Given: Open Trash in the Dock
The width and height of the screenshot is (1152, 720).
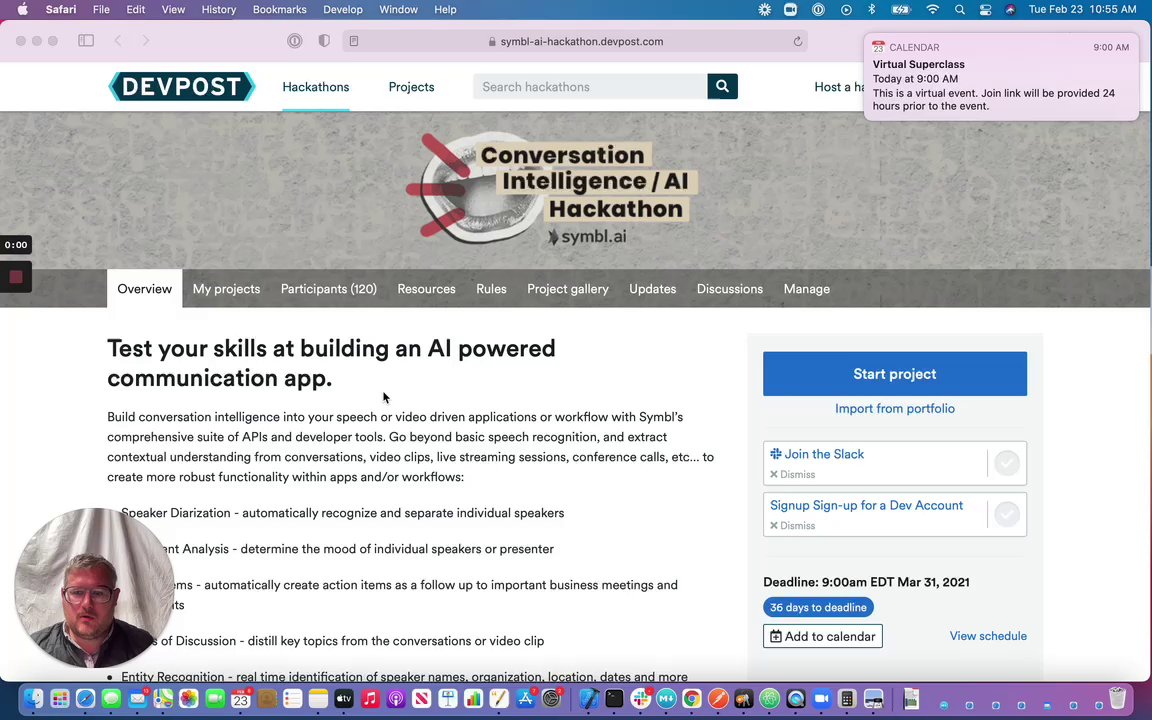Looking at the screenshot, I should click(1117, 699).
